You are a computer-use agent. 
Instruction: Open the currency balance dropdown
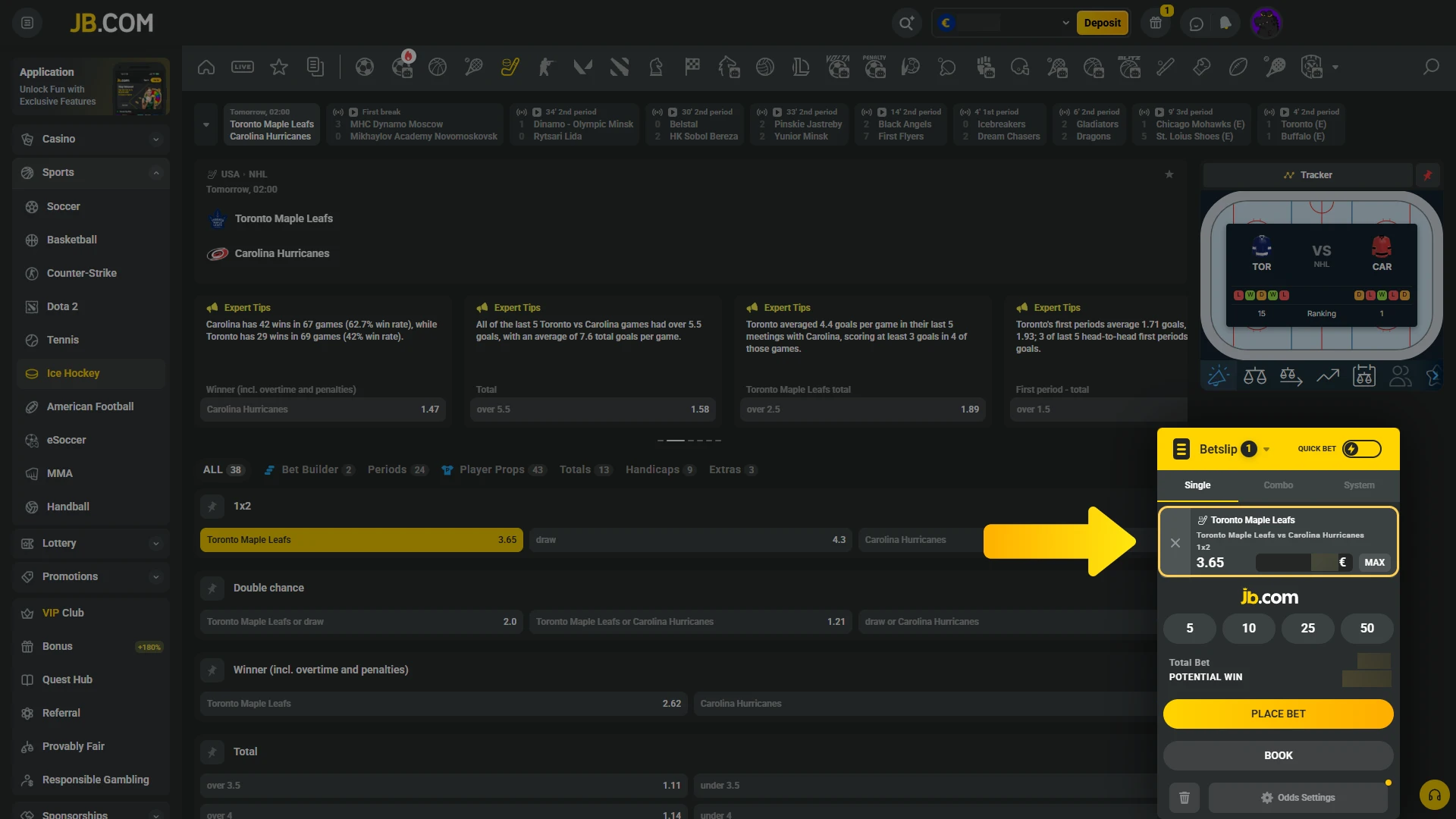(1065, 23)
